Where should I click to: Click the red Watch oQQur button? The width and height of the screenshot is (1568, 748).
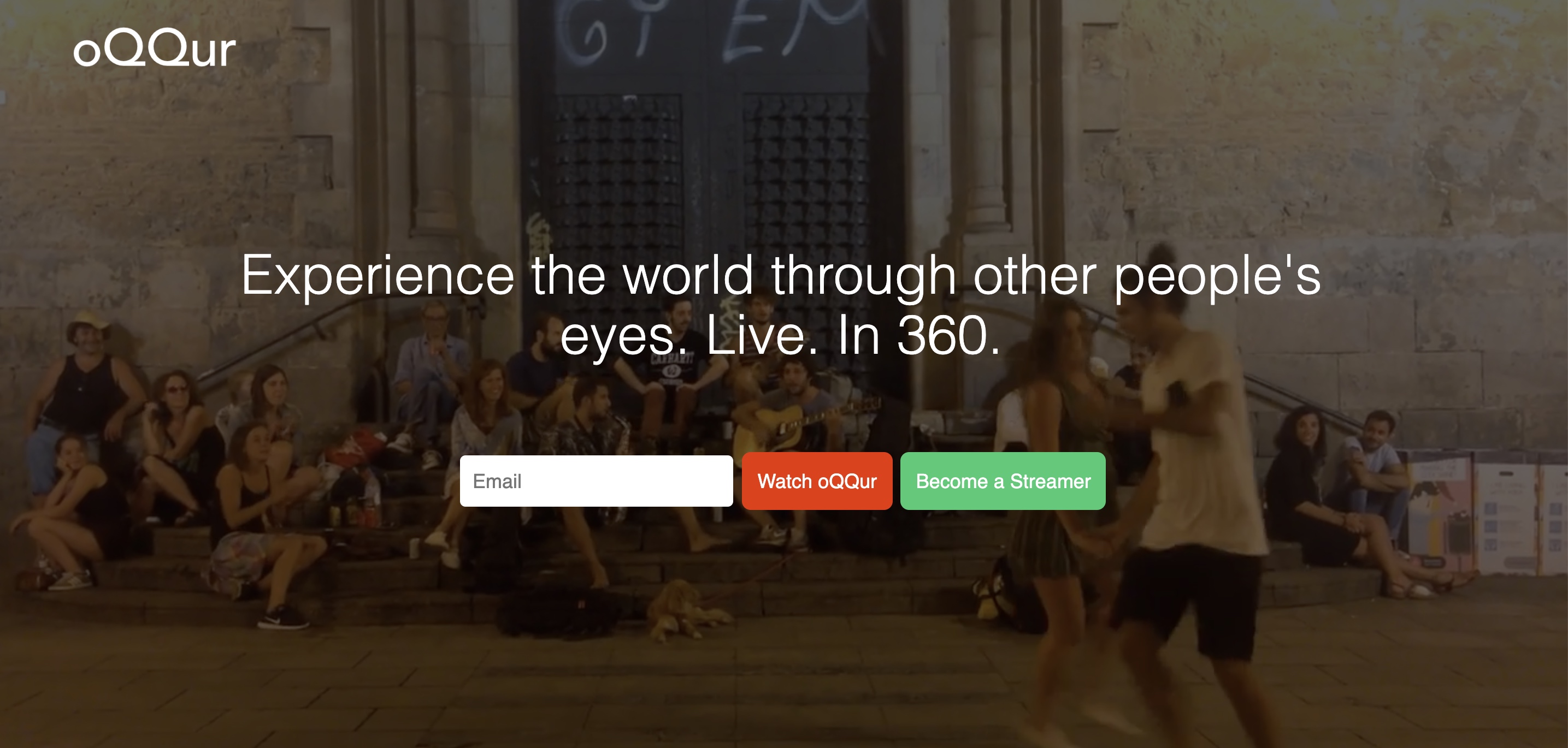point(817,481)
